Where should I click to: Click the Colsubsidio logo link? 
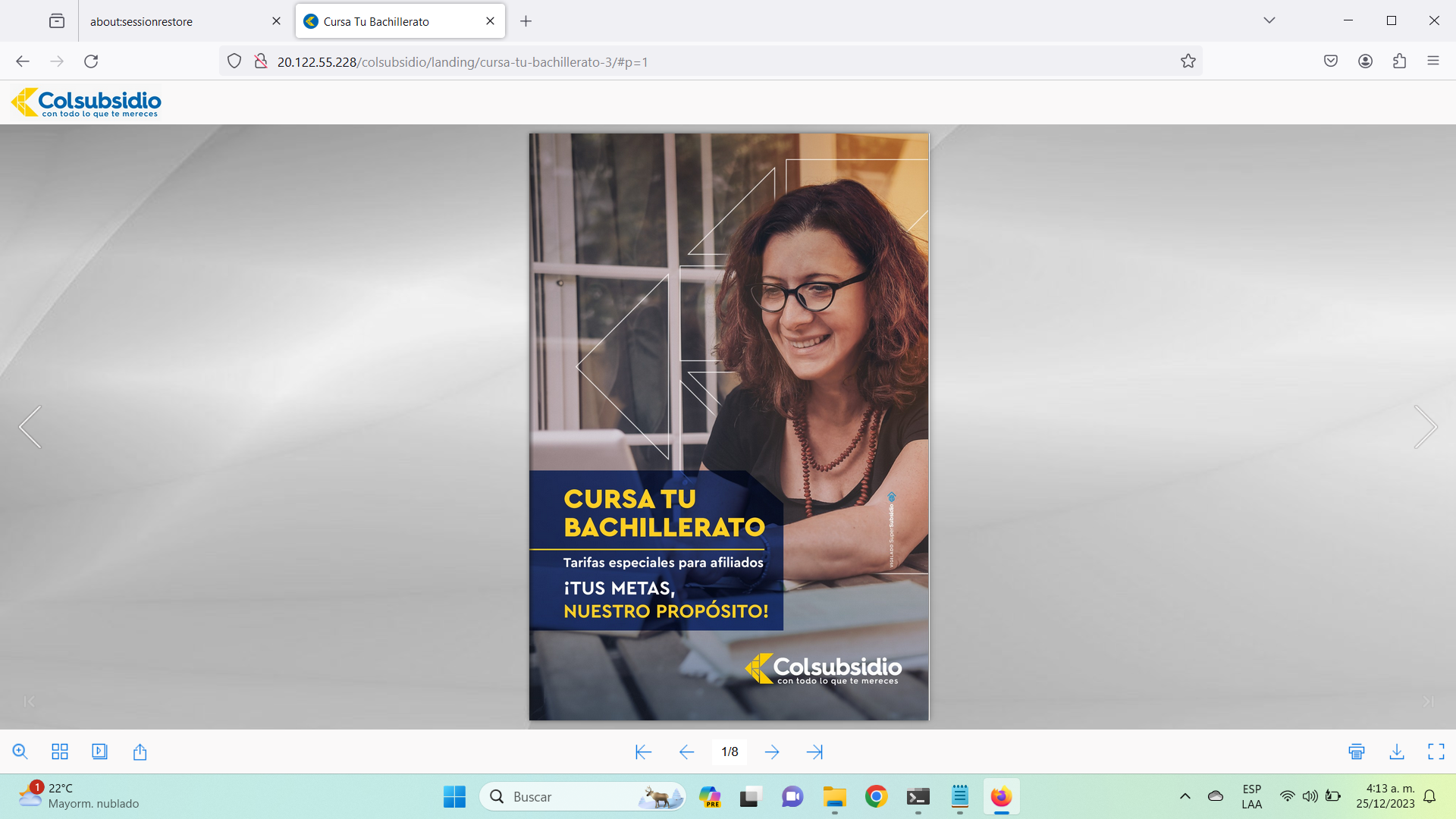(86, 102)
